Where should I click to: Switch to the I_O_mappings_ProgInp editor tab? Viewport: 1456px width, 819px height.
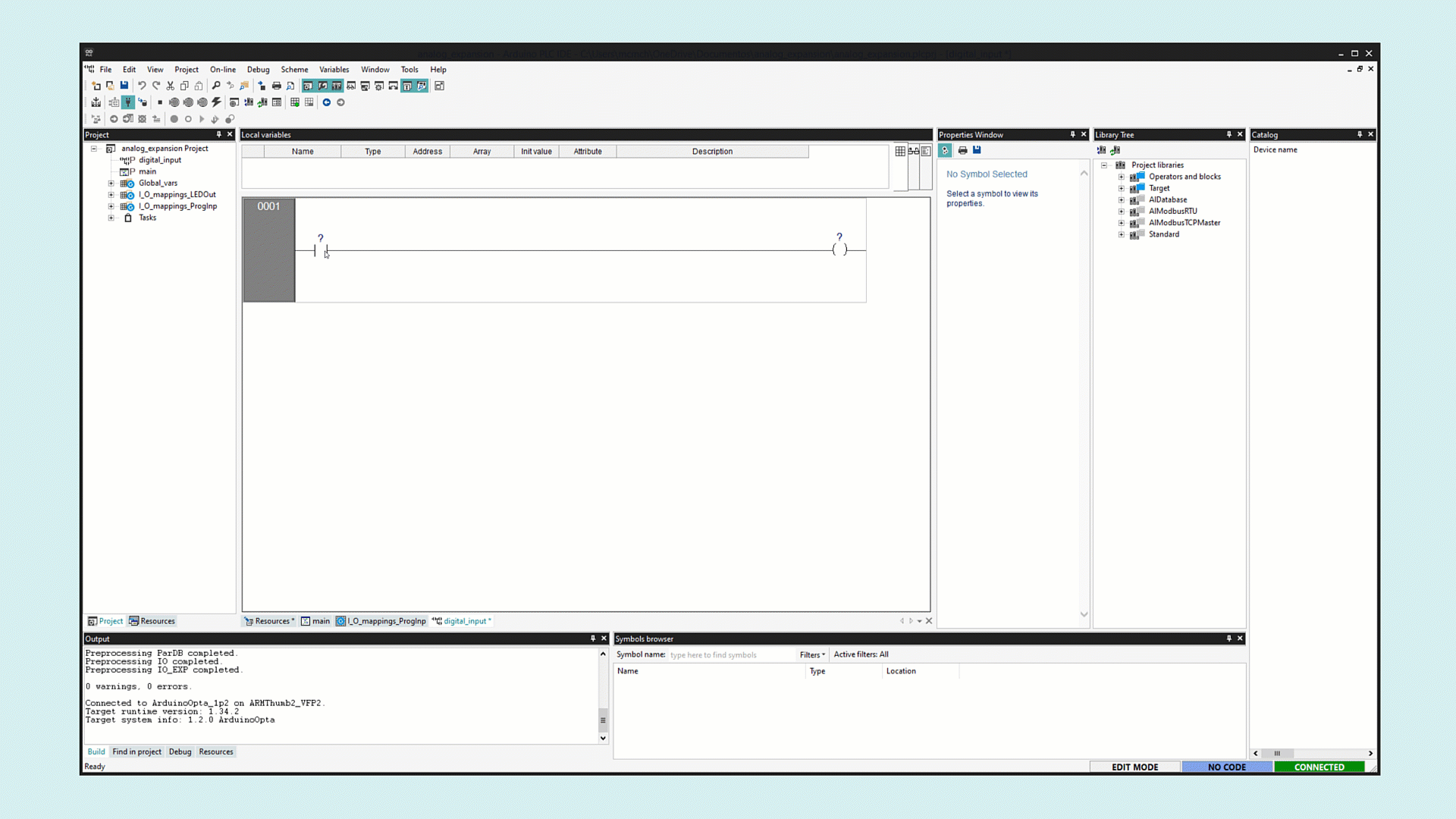point(387,621)
